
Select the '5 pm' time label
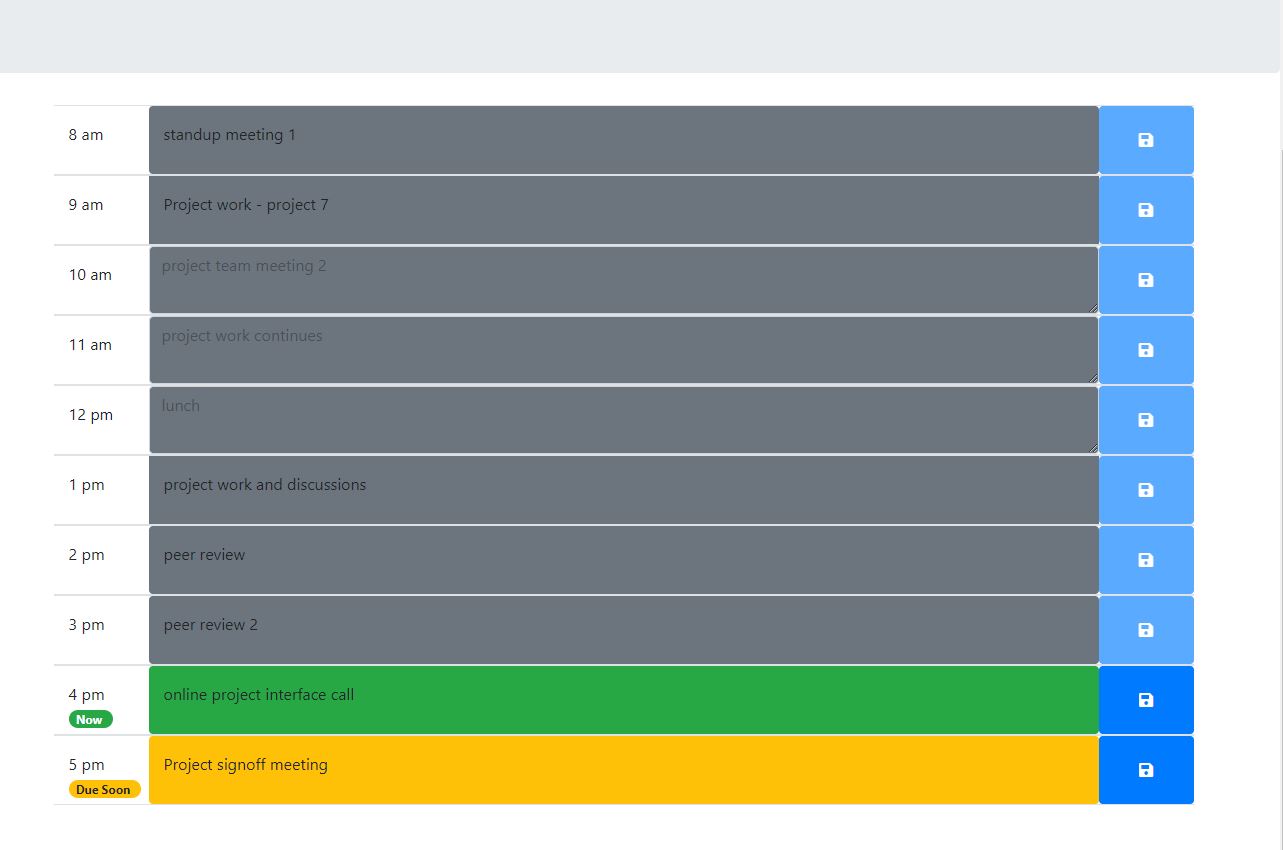(86, 765)
